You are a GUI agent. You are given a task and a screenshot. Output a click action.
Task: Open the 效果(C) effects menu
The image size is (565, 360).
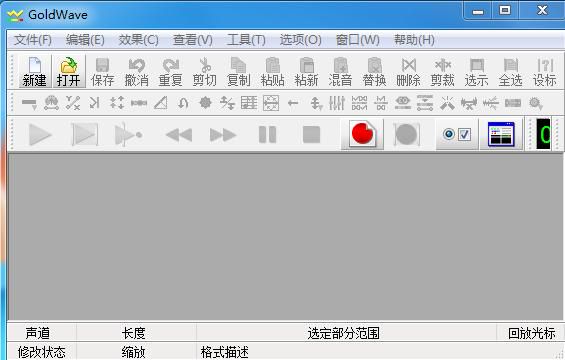click(x=138, y=40)
